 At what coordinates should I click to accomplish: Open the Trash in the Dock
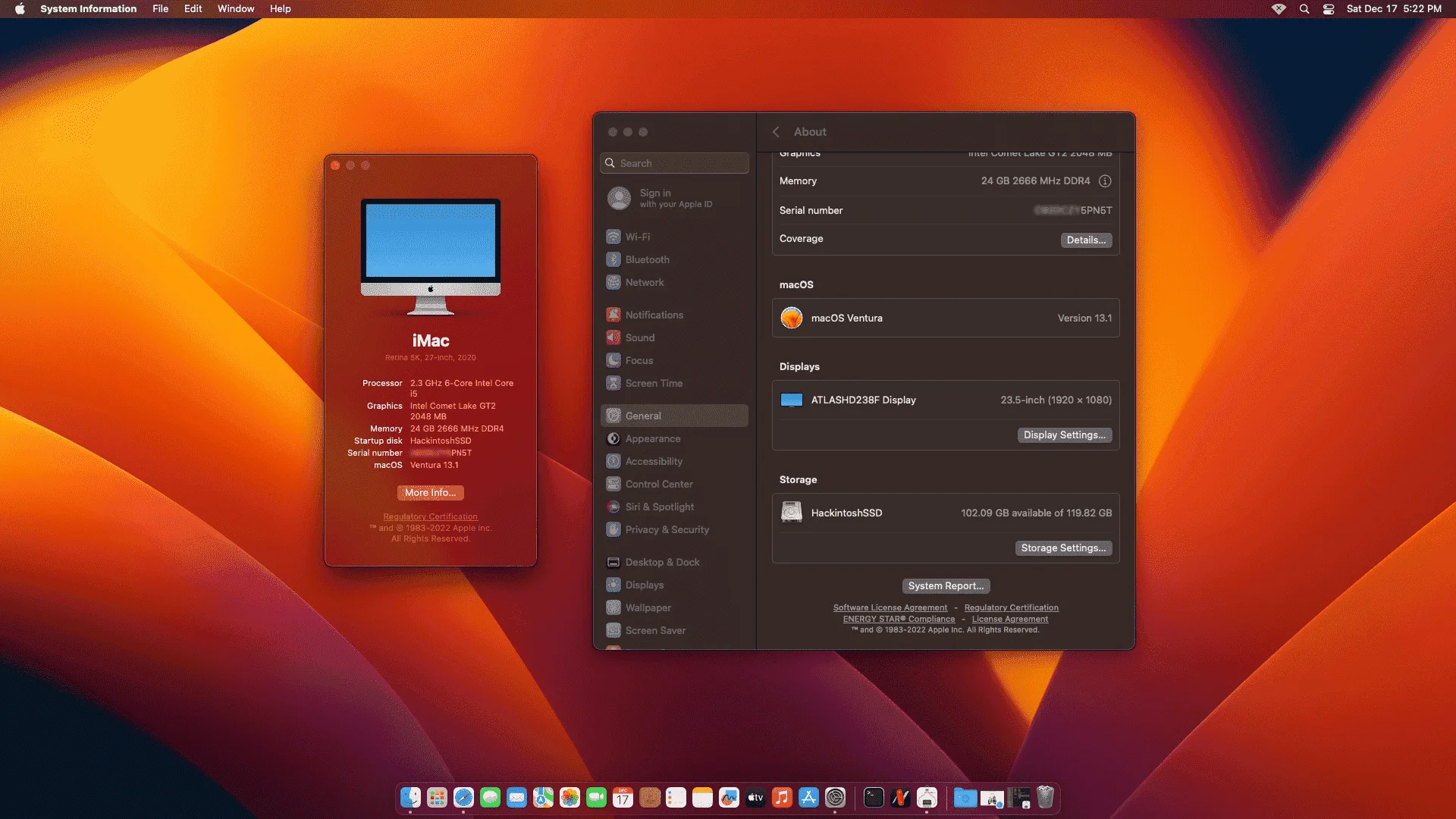[x=1045, y=798]
